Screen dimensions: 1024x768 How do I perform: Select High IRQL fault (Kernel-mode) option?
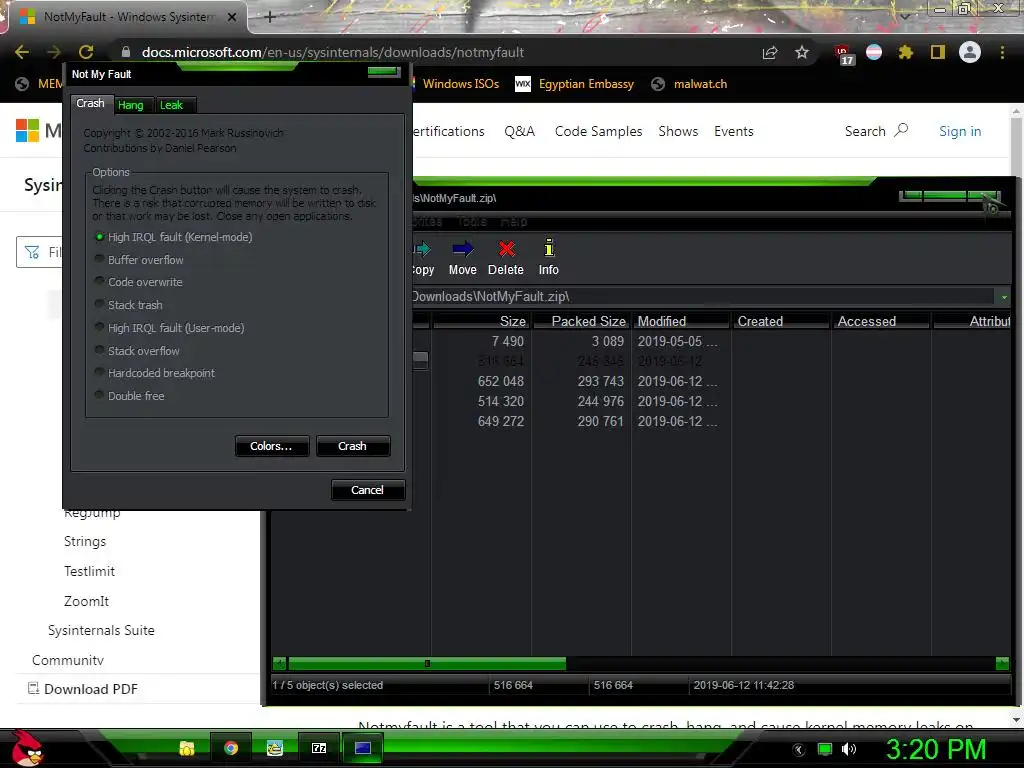174,237
